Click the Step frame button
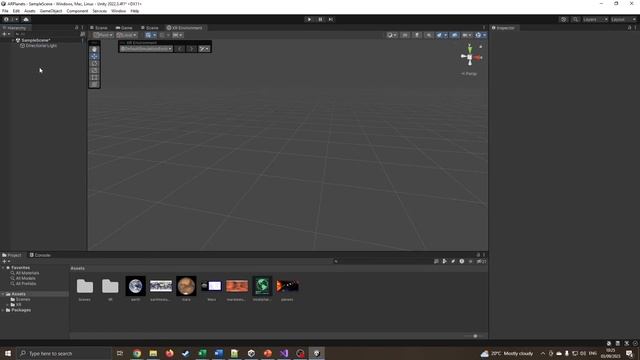This screenshot has width=640, height=360. 331,19
